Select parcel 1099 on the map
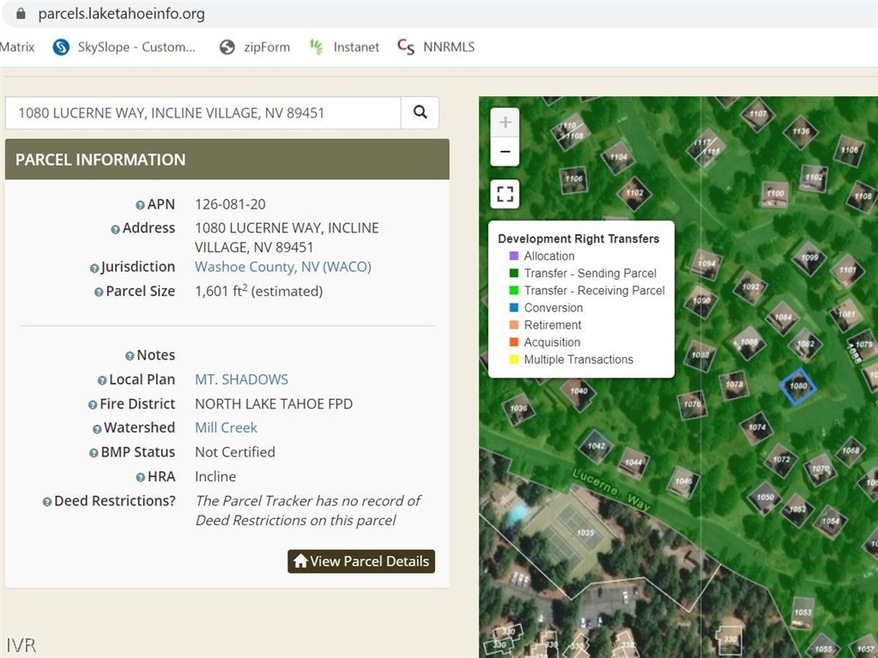Screen dimensions: 878x658 (x=809, y=258)
